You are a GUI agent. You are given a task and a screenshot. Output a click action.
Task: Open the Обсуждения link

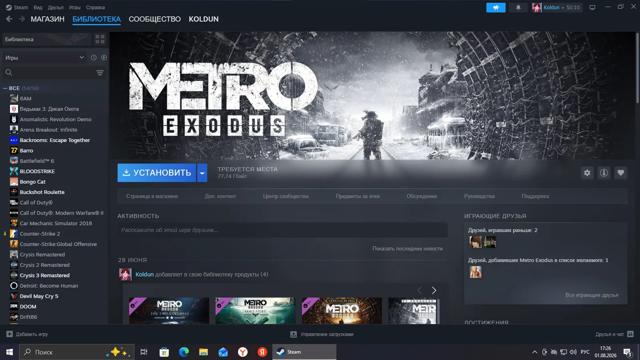tap(422, 196)
